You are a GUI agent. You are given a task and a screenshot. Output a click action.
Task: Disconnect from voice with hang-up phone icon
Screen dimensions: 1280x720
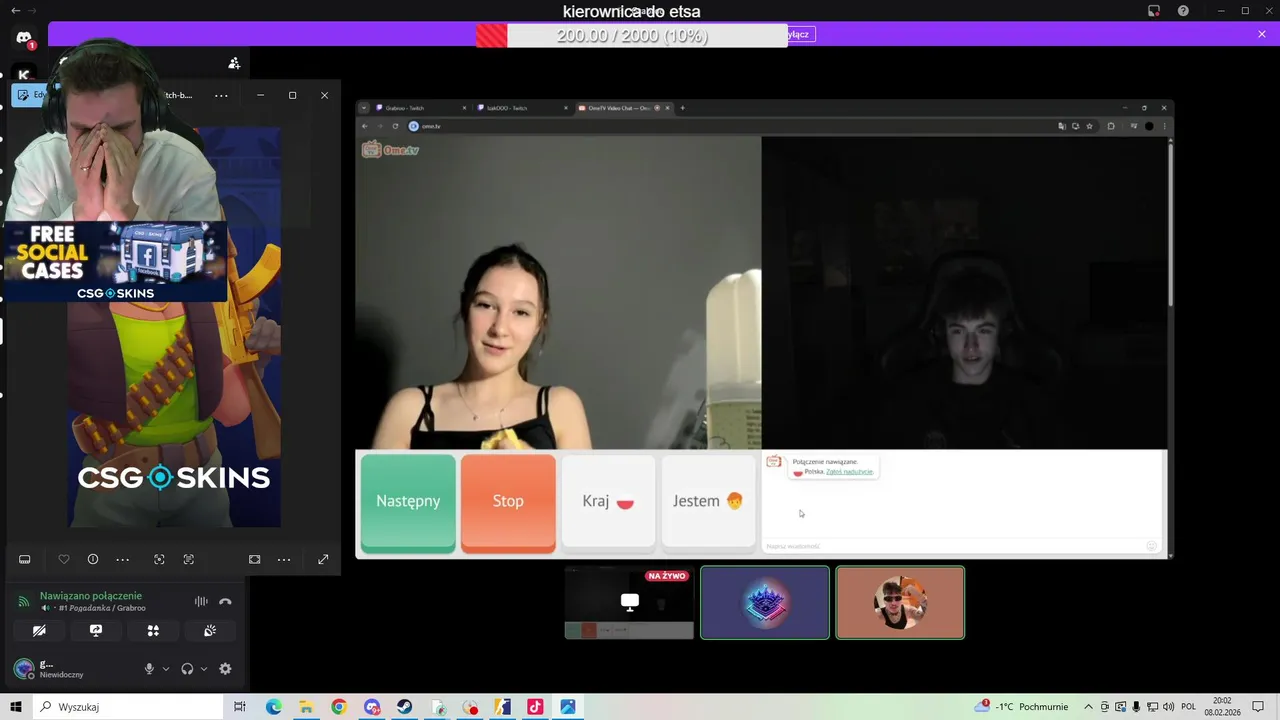[x=225, y=601]
